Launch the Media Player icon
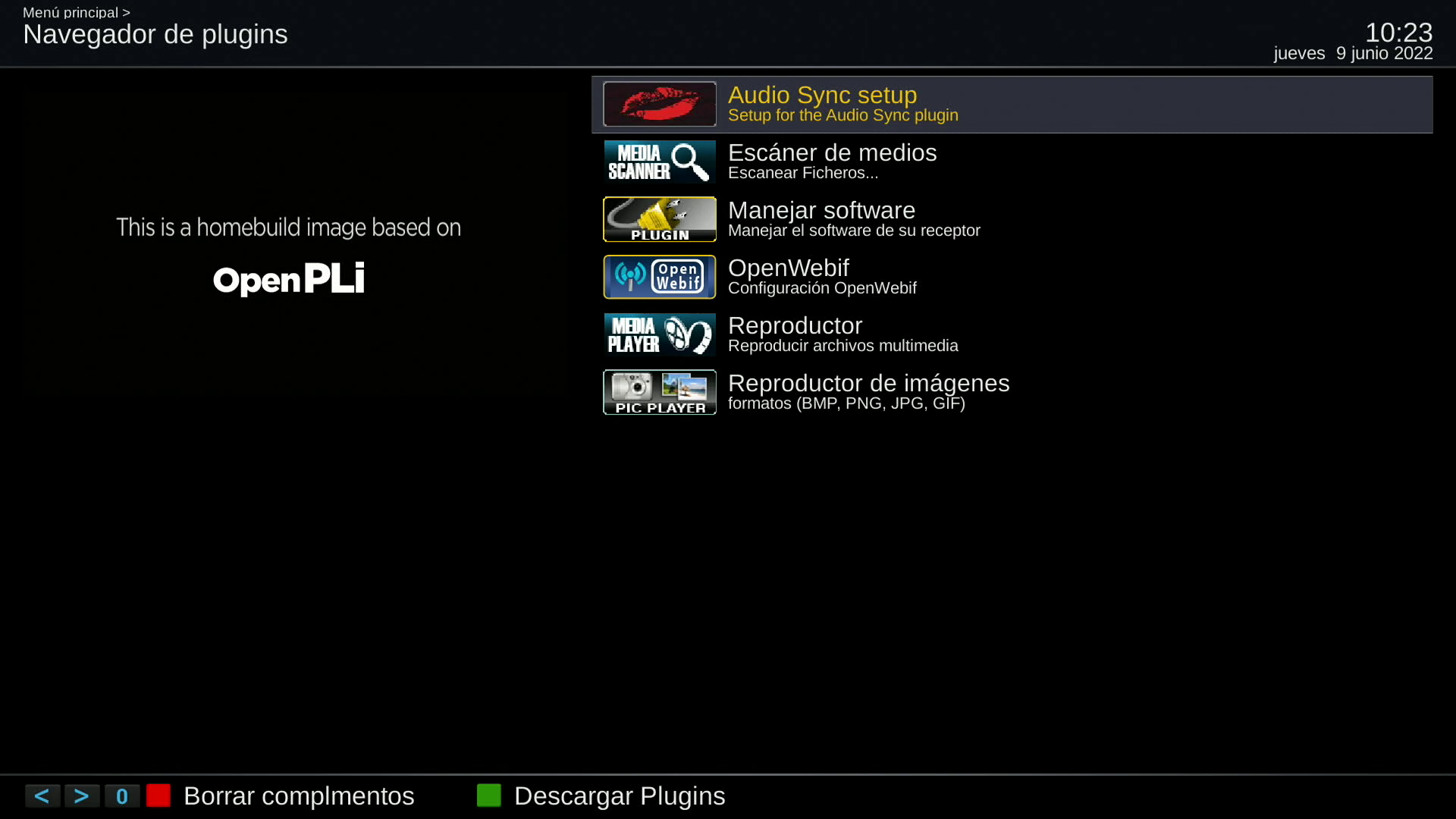Viewport: 1456px width, 819px height. point(659,334)
